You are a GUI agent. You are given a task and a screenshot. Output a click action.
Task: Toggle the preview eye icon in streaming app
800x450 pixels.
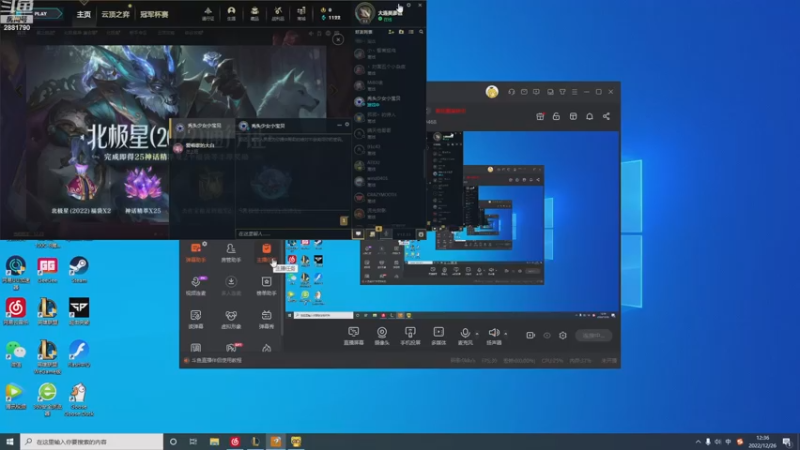[547, 335]
